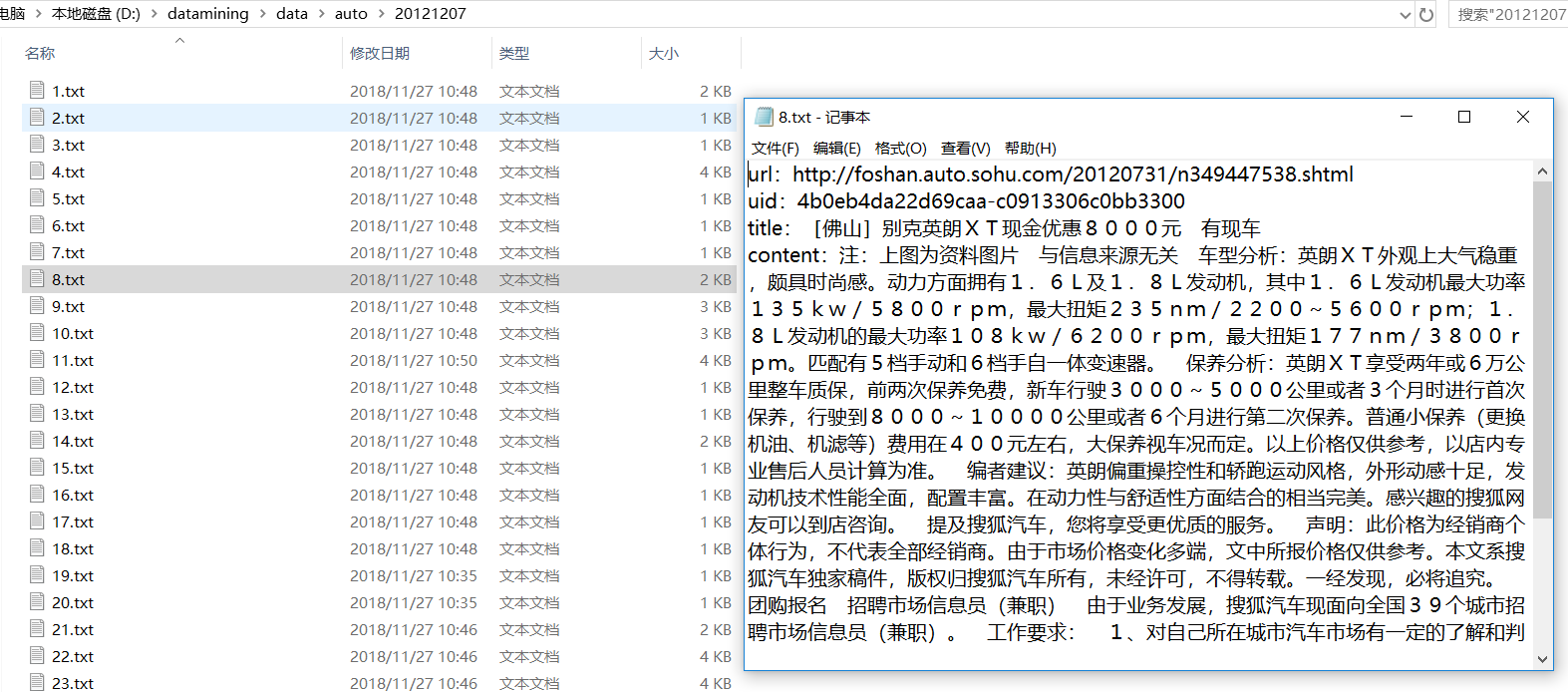Click the file icon of 5.txt
Screen dimensions: 1568x692
pos(38,197)
